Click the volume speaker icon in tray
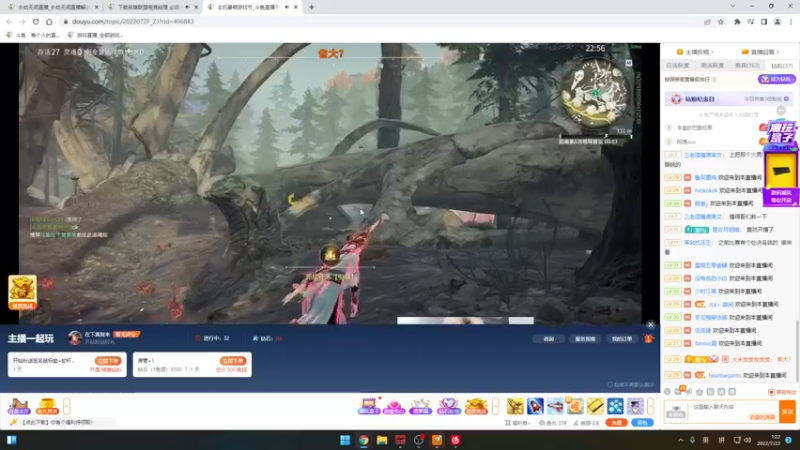 [747, 440]
